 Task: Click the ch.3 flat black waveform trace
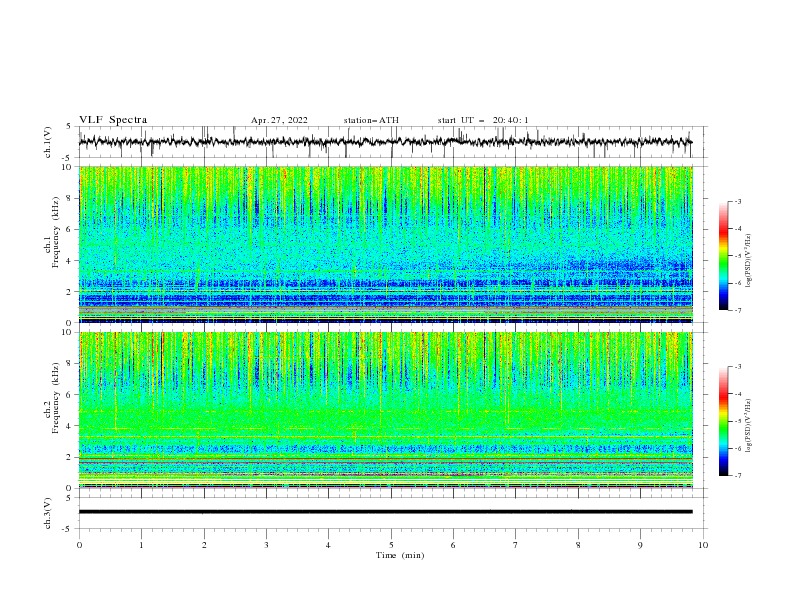click(x=385, y=512)
